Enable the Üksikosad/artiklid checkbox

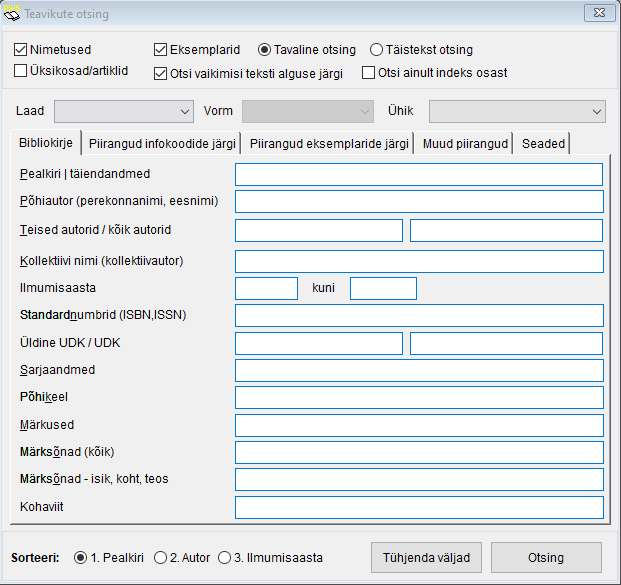(21, 71)
